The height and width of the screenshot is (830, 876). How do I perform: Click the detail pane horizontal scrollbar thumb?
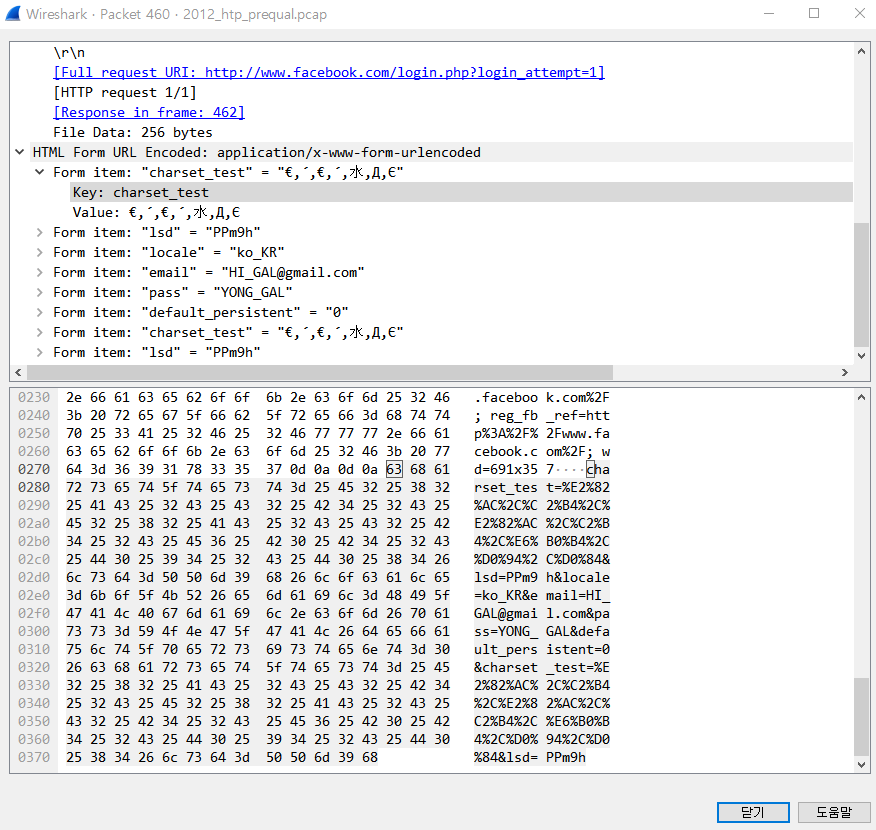320,373
